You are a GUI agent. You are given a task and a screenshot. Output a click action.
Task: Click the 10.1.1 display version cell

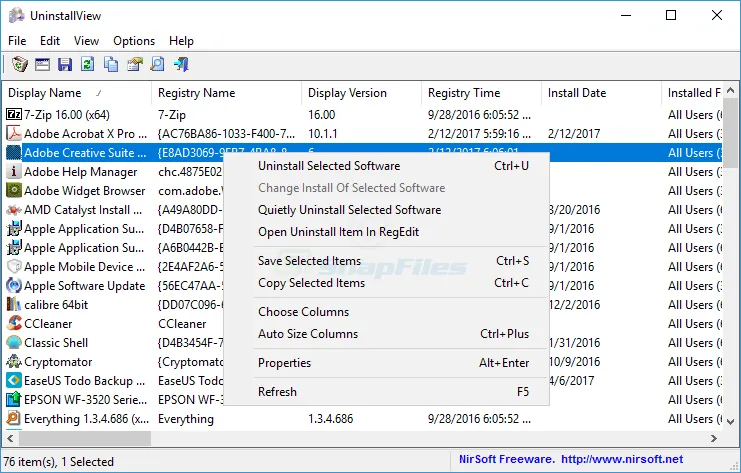pyautogui.click(x=323, y=134)
